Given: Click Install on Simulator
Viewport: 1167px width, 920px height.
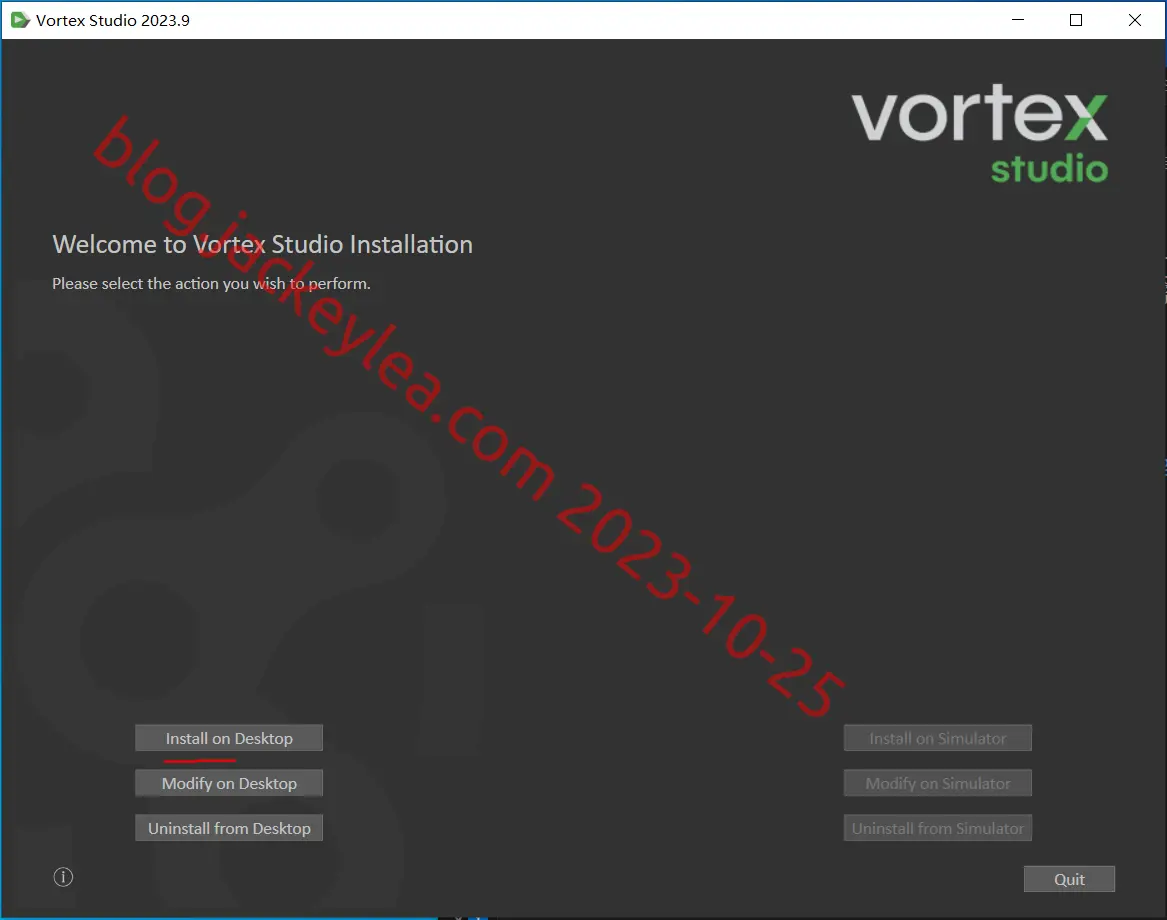Looking at the screenshot, I should coord(937,737).
